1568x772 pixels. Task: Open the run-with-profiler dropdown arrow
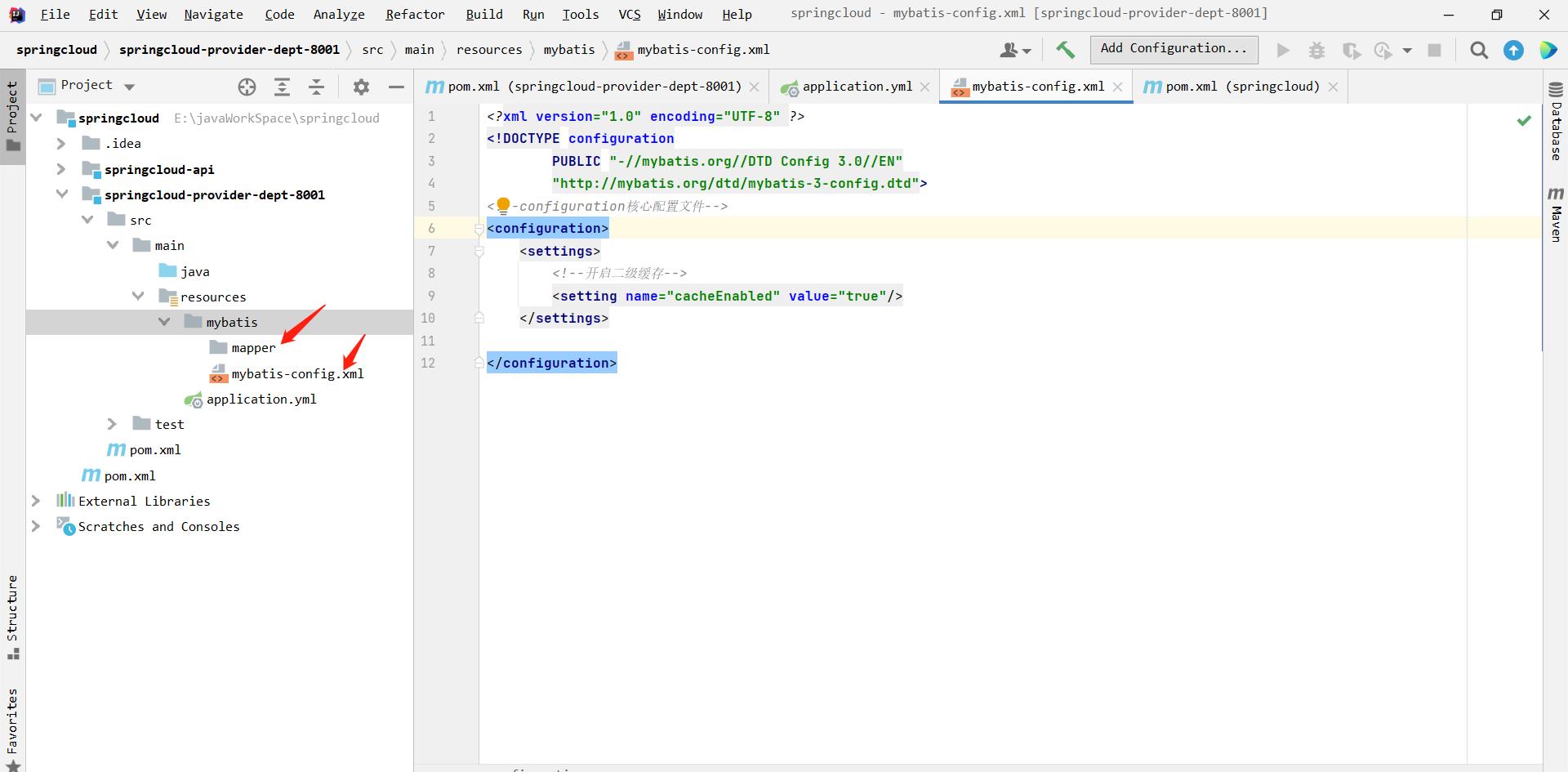click(1407, 51)
